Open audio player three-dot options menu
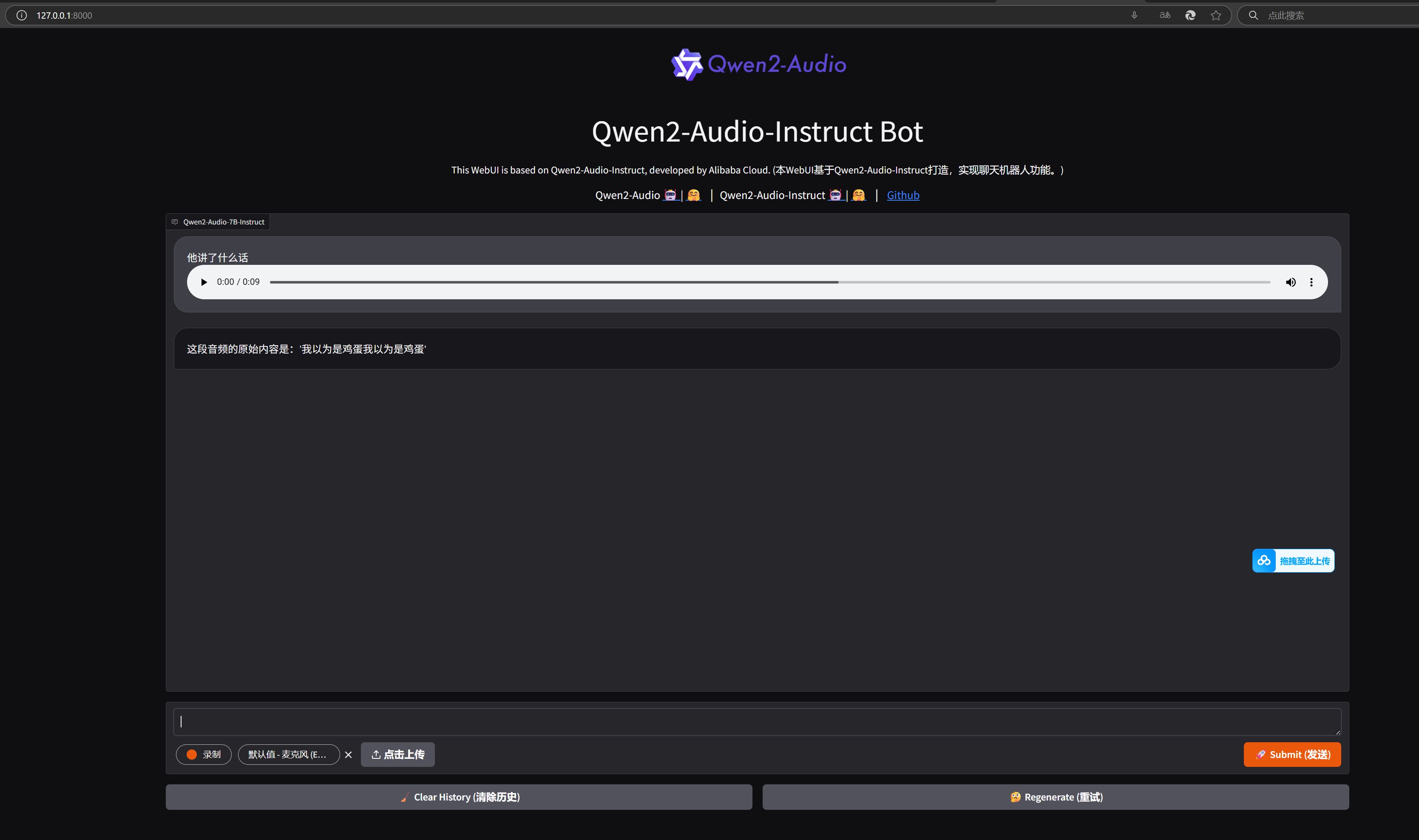The height and width of the screenshot is (840, 1419). [x=1311, y=282]
